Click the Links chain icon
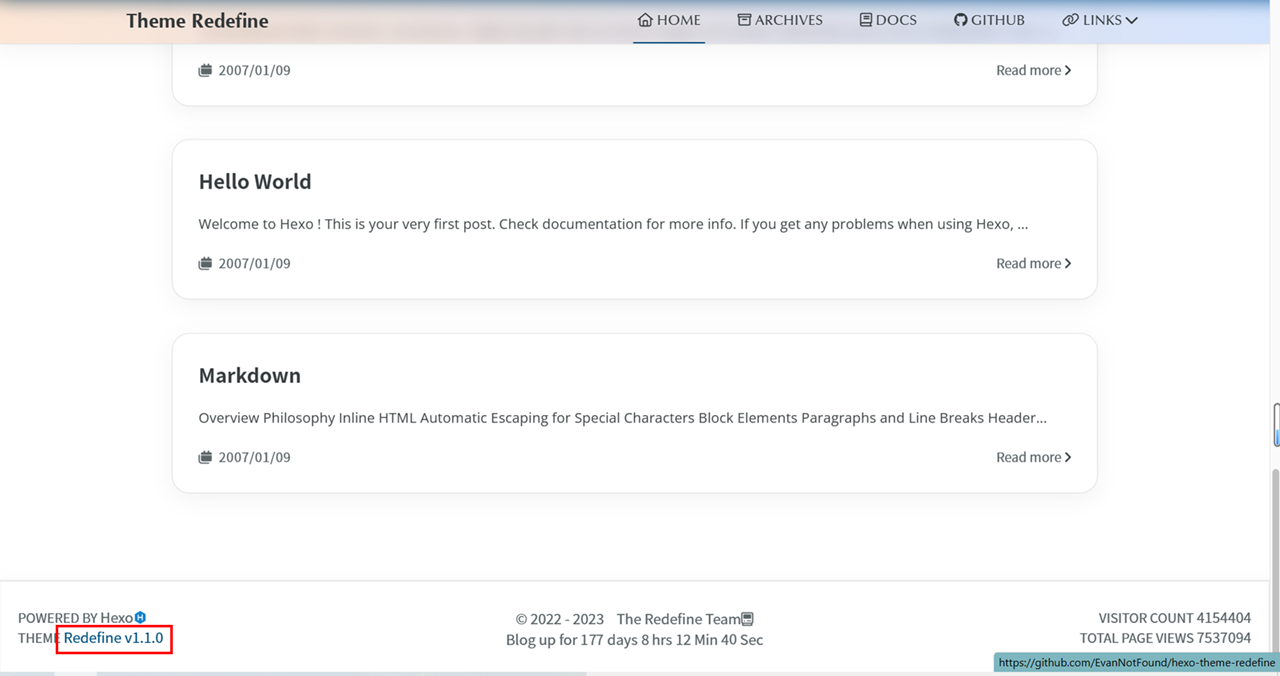The image size is (1280, 676). coord(1070,20)
